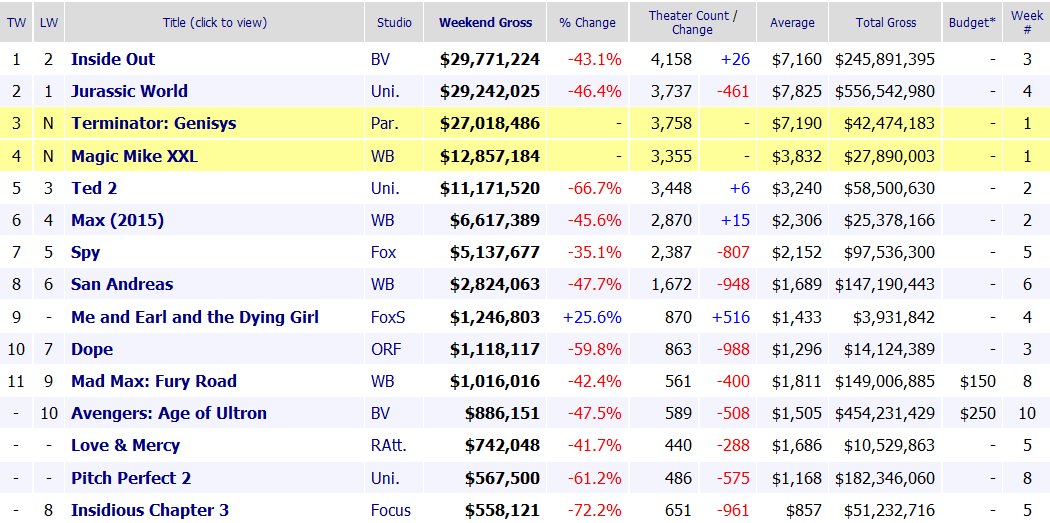
Task: Select the $250 budget for Avengers
Action: [977, 414]
